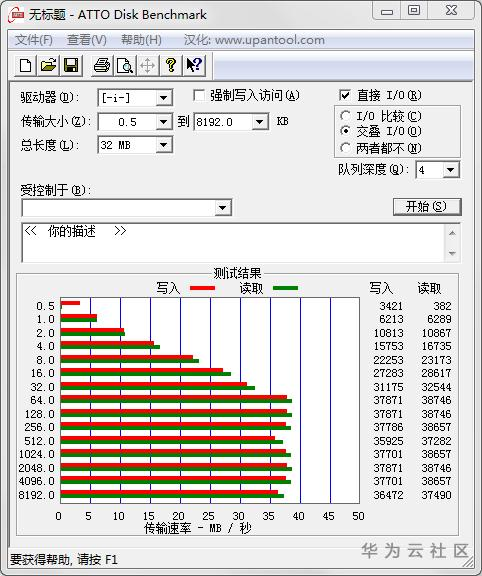Click the green 读取 legend swatch
The width and height of the screenshot is (482, 576).
click(285, 288)
